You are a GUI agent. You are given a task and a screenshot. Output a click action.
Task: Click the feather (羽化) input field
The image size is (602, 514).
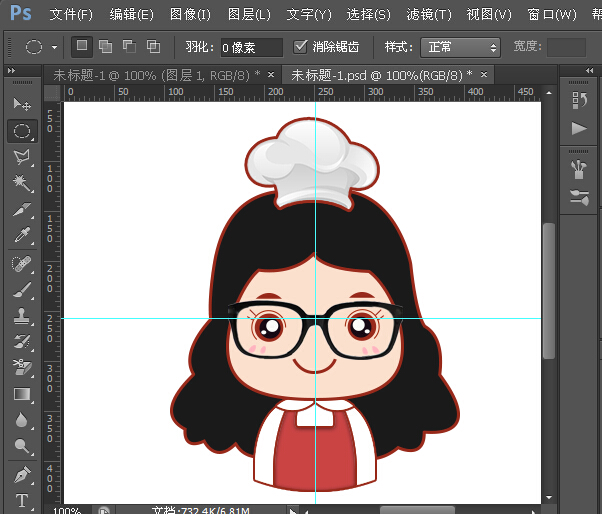point(250,47)
